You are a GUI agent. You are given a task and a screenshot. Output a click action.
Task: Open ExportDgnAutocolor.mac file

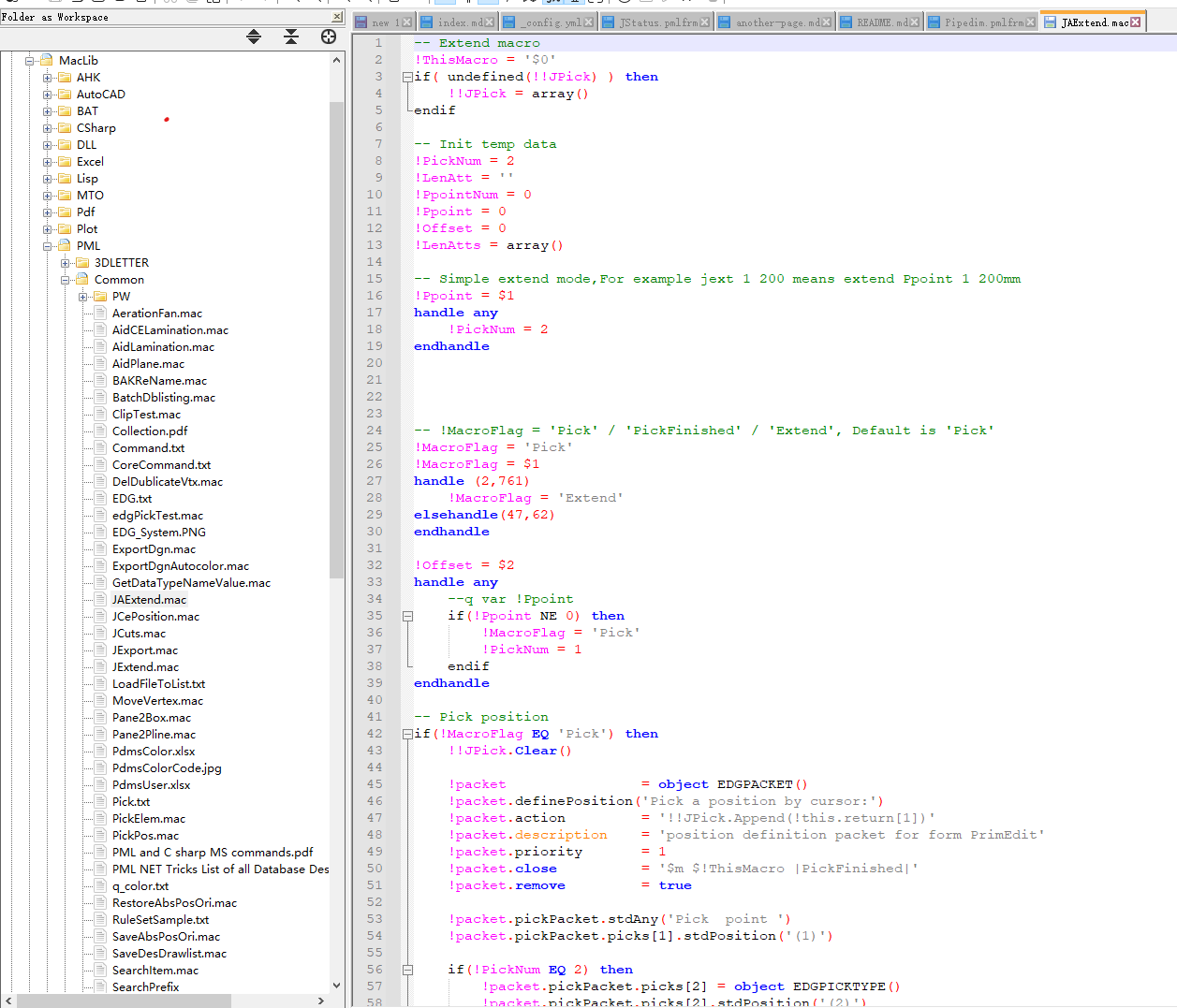(x=181, y=566)
